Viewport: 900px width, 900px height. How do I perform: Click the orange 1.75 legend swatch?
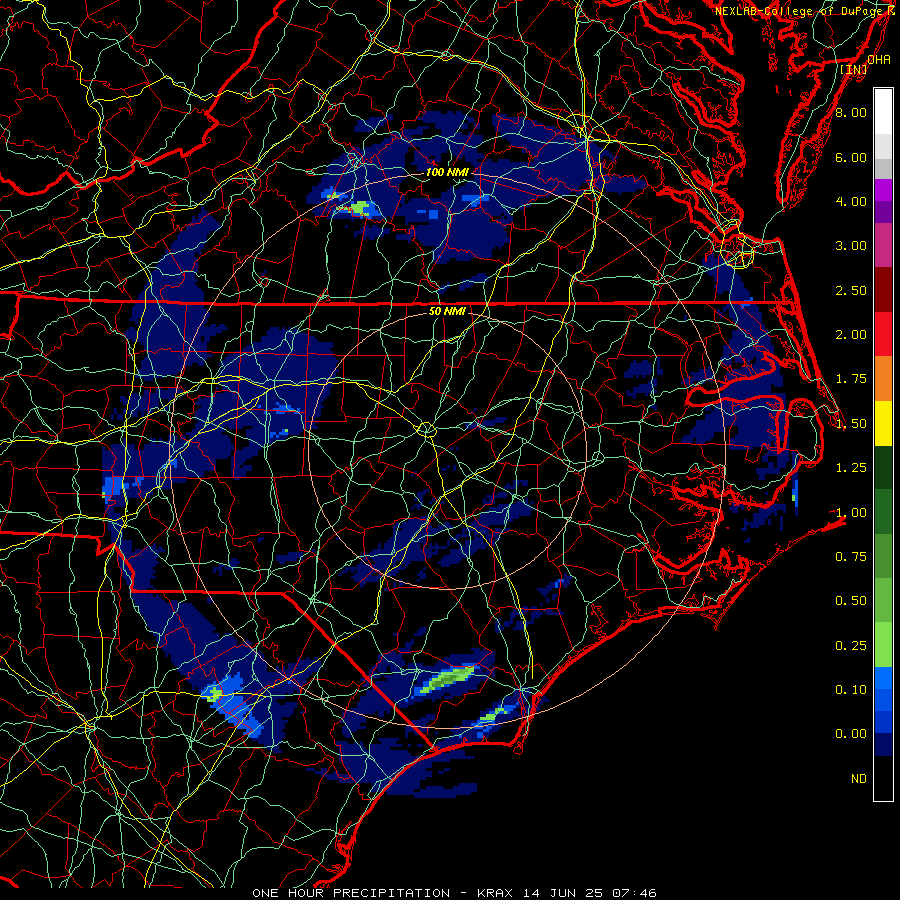883,378
